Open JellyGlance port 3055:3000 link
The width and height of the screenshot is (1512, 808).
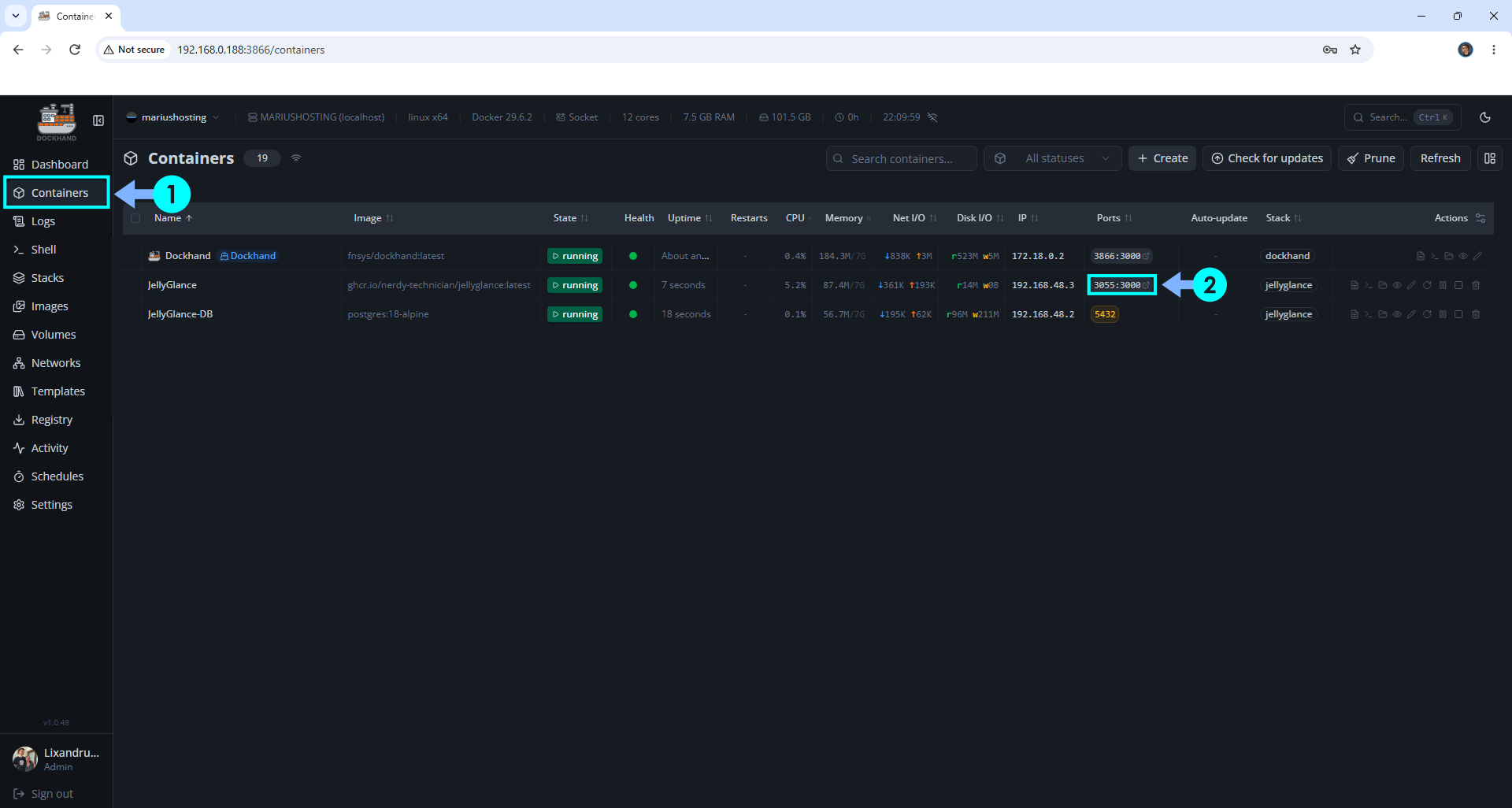(x=1121, y=285)
